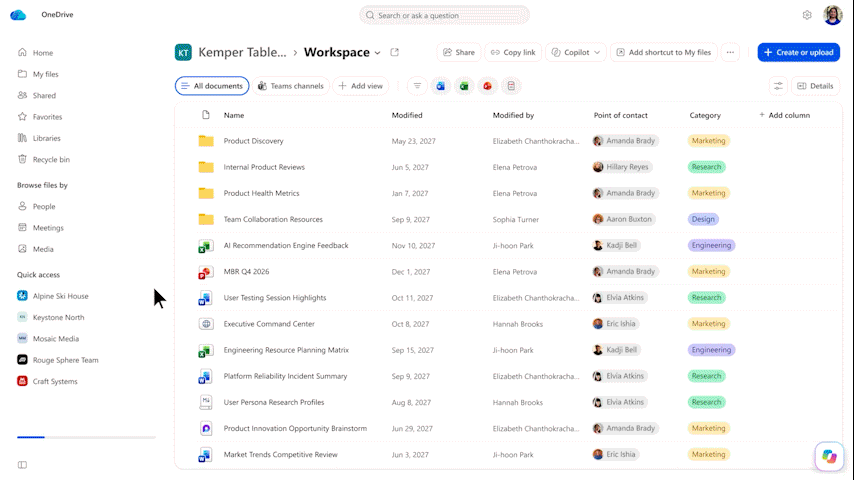Filter by PowerPoint files icon
This screenshot has width=854, height=480.
pyautogui.click(x=487, y=86)
